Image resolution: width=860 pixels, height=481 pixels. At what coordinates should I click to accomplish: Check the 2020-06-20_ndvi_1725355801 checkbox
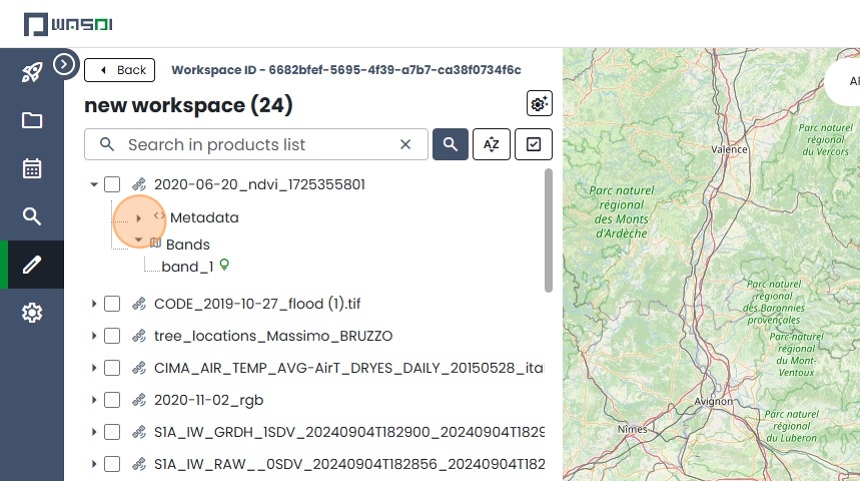click(112, 184)
